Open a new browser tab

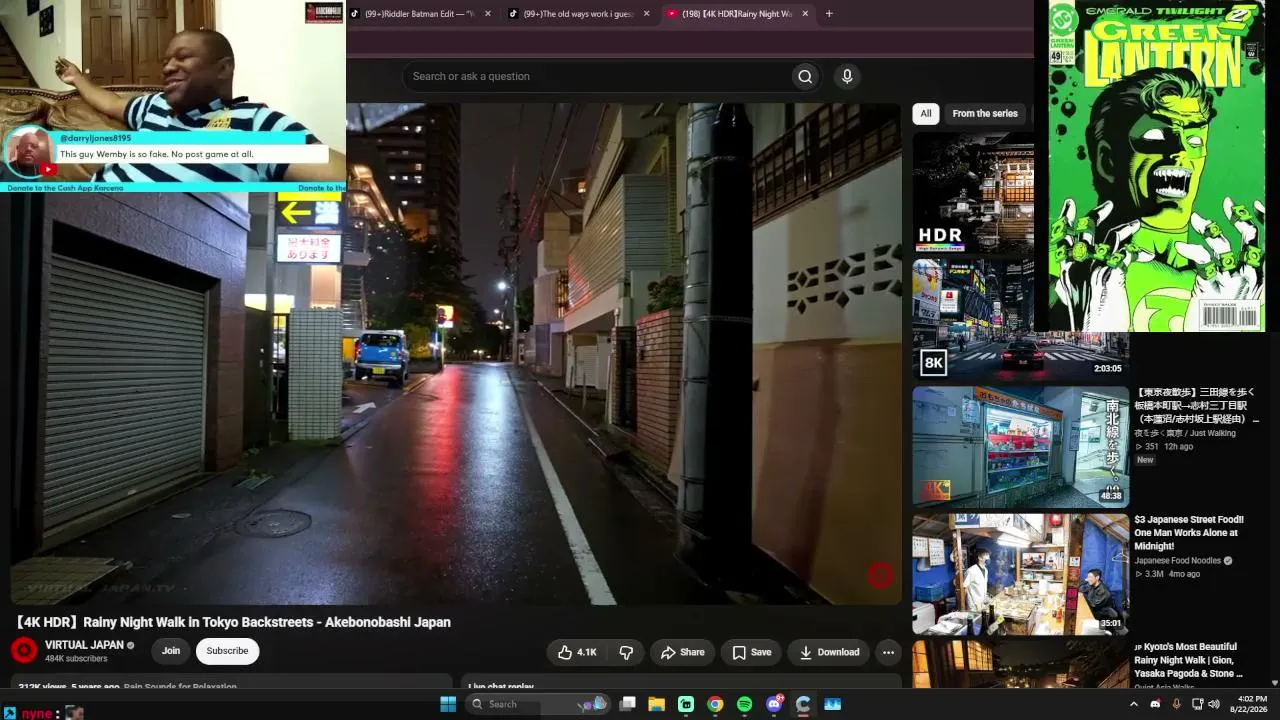[x=829, y=14]
